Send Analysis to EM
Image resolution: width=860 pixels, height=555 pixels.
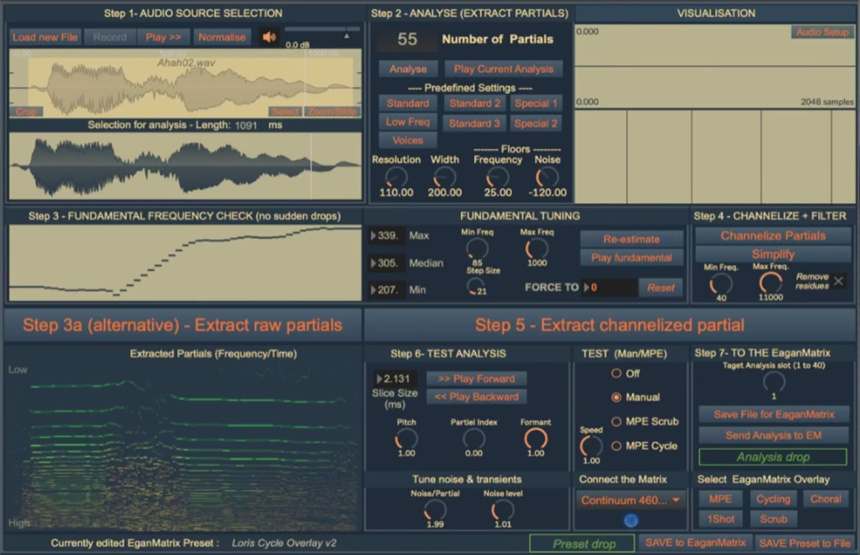(773, 435)
